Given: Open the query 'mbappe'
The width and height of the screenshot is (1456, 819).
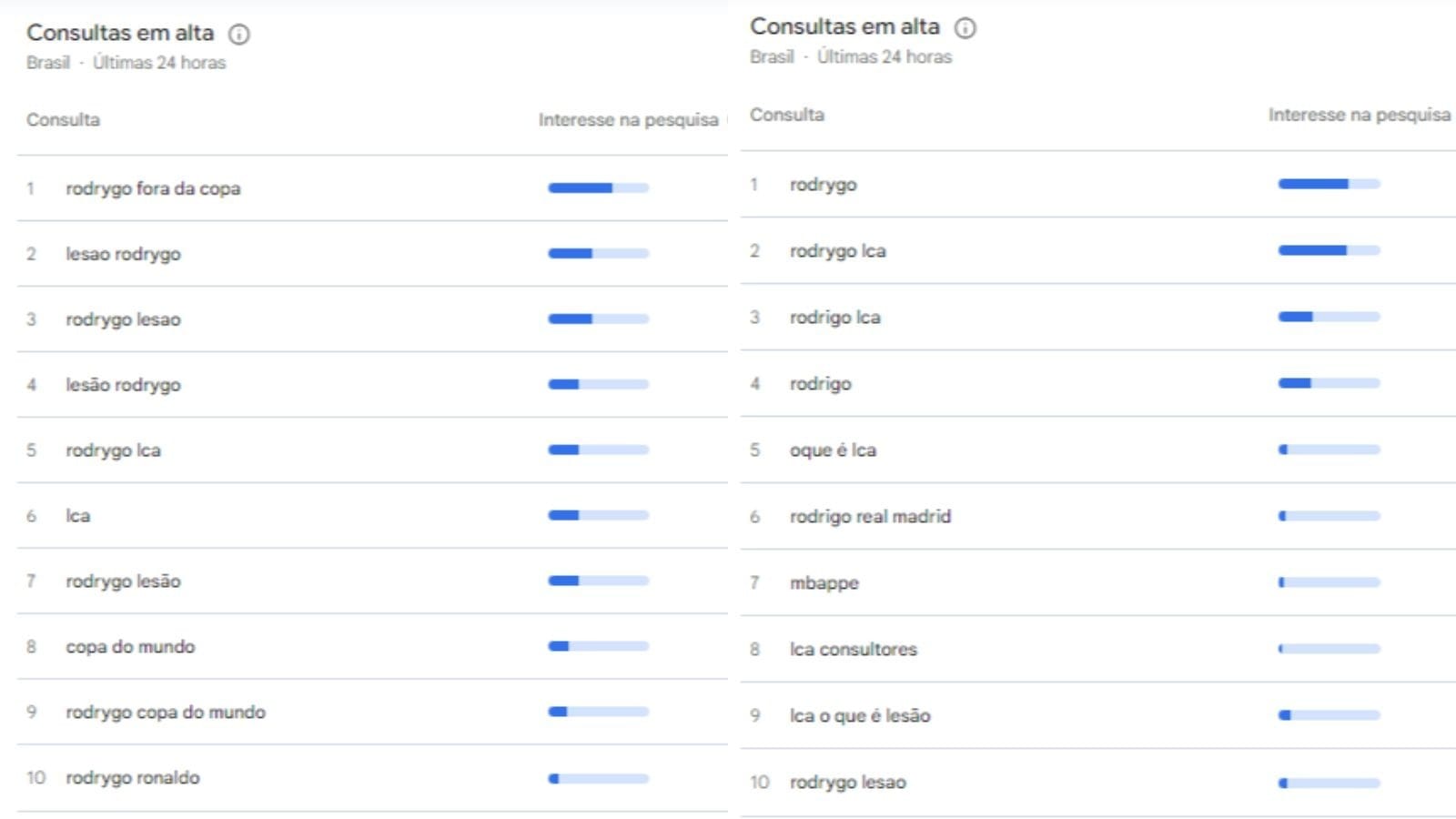Looking at the screenshot, I should click(824, 583).
